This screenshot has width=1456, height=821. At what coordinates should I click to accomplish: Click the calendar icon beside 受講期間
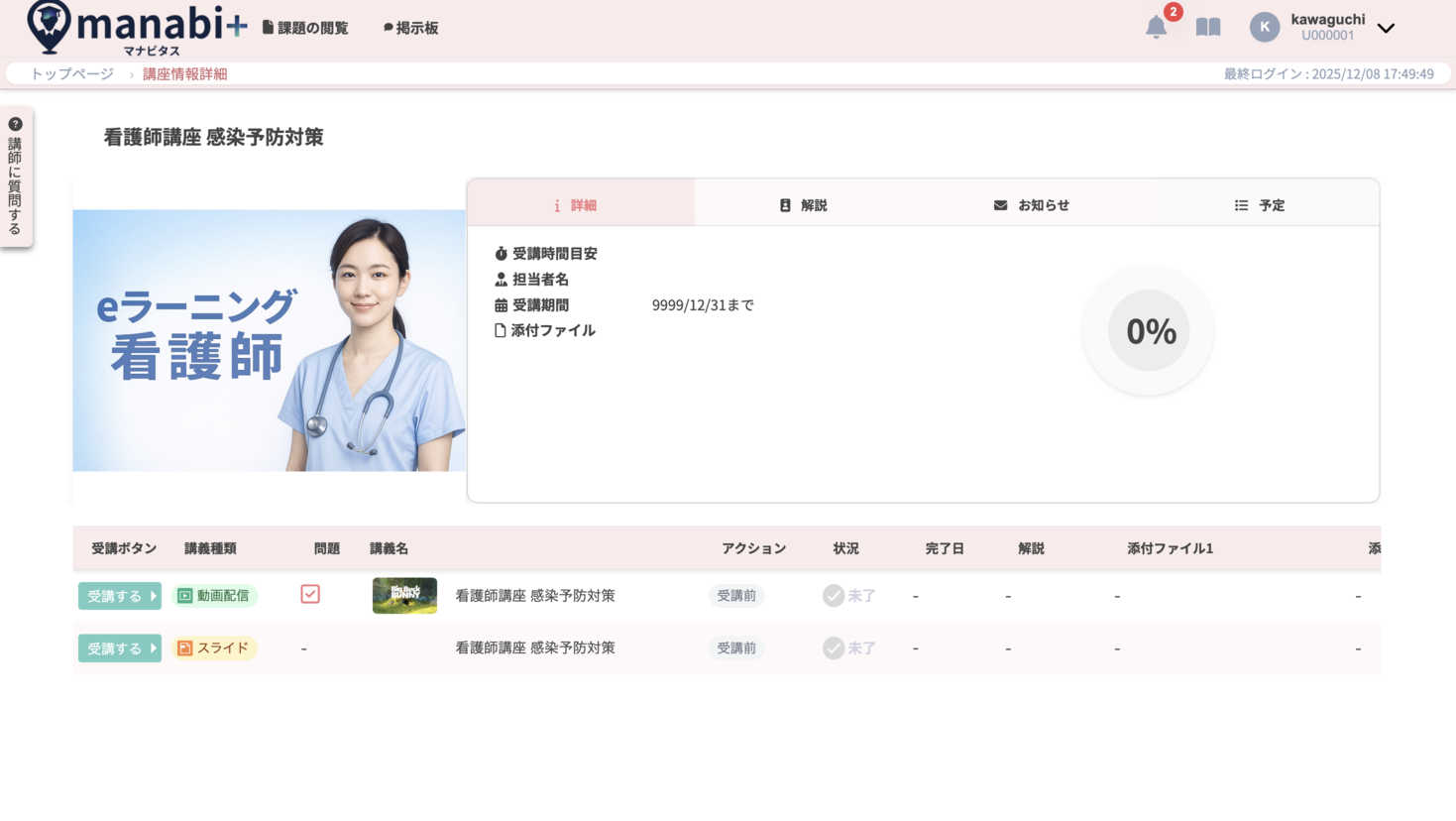tap(501, 304)
